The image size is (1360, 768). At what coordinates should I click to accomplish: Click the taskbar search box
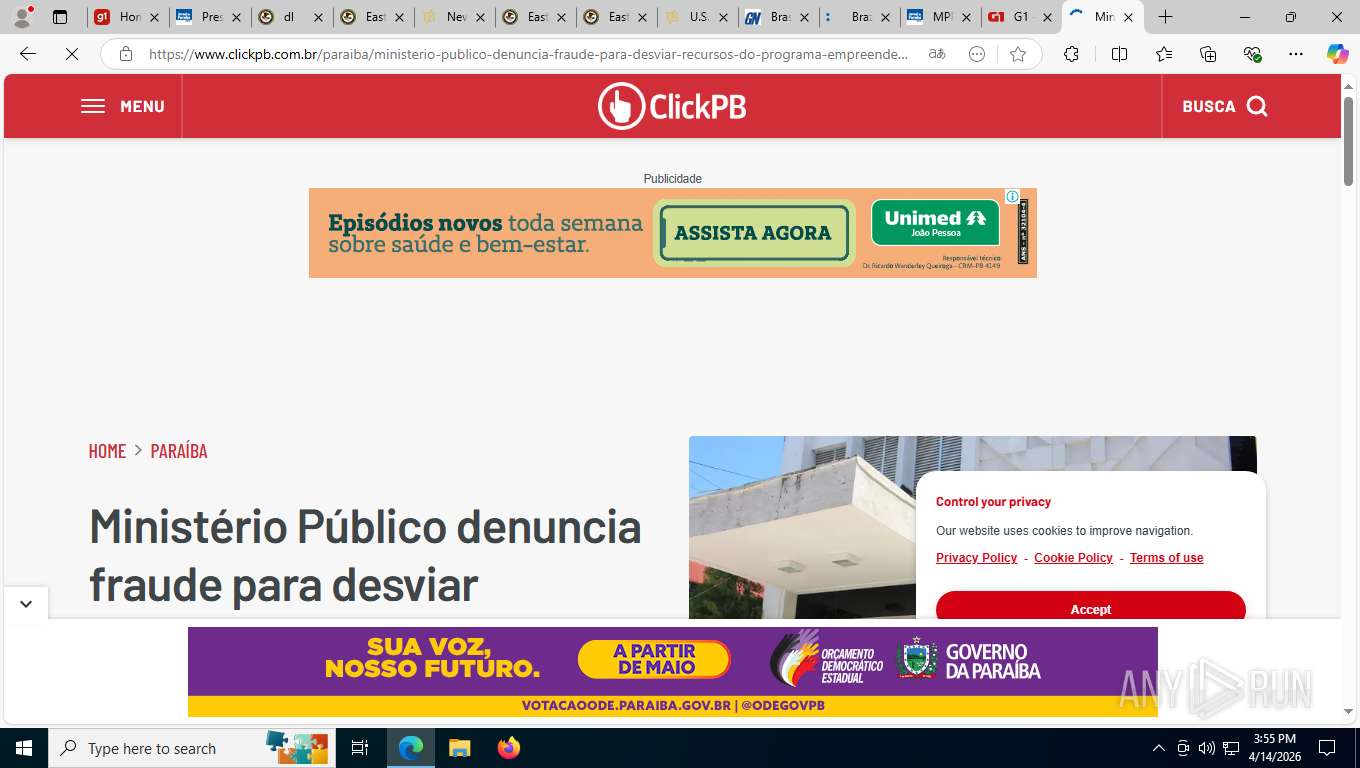click(190, 748)
